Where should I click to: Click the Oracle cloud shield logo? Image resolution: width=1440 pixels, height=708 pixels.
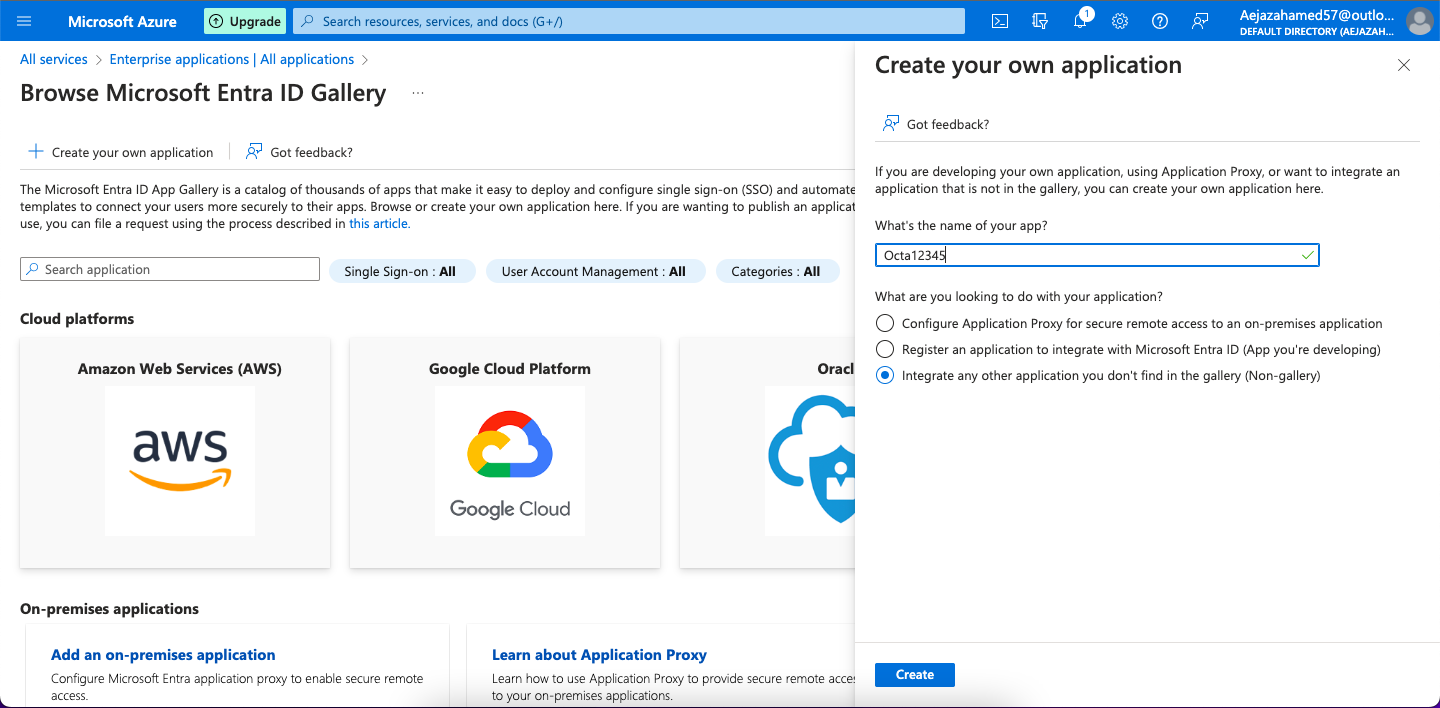coord(811,461)
